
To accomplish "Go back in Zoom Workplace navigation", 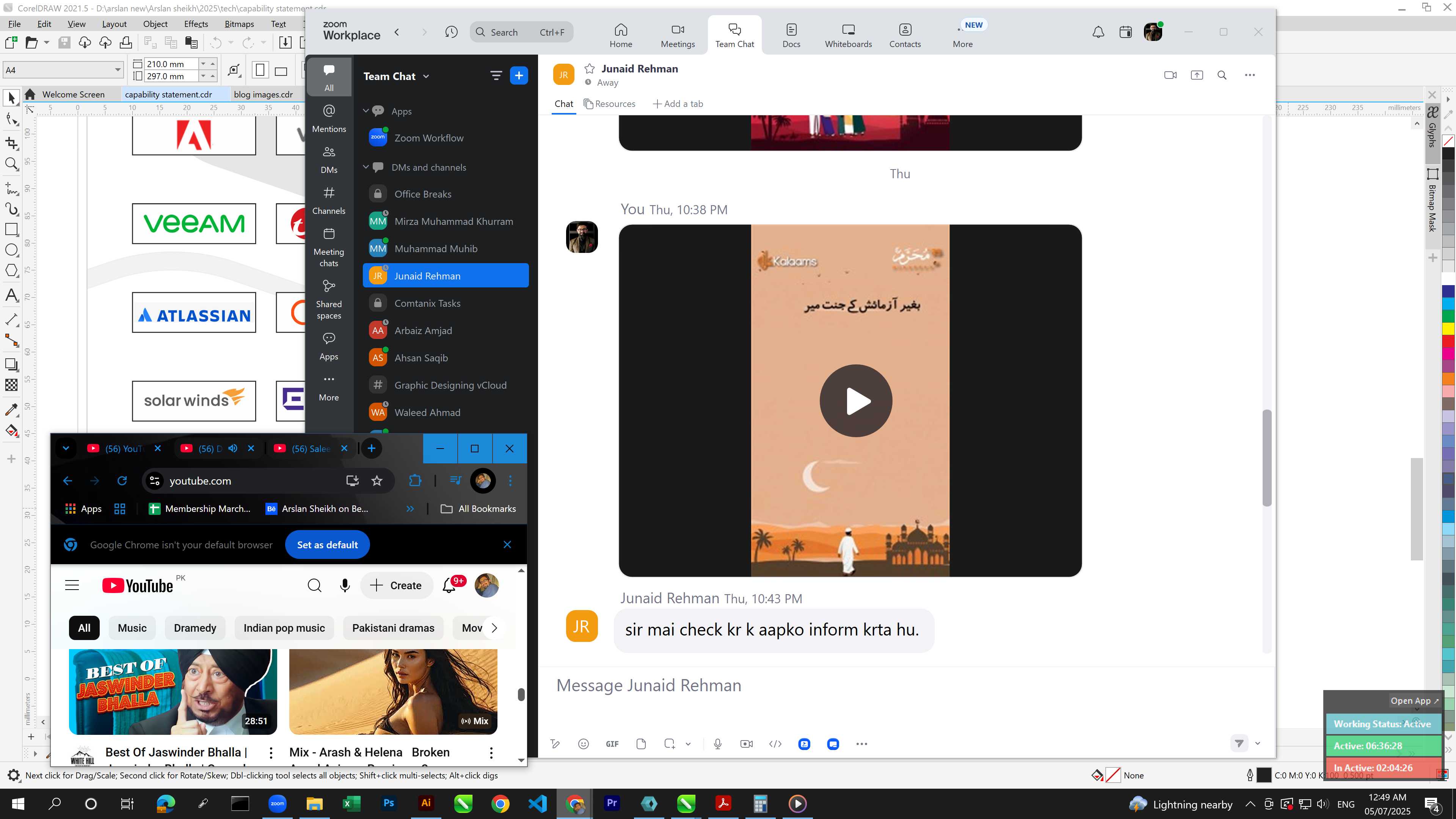I will [x=397, y=32].
